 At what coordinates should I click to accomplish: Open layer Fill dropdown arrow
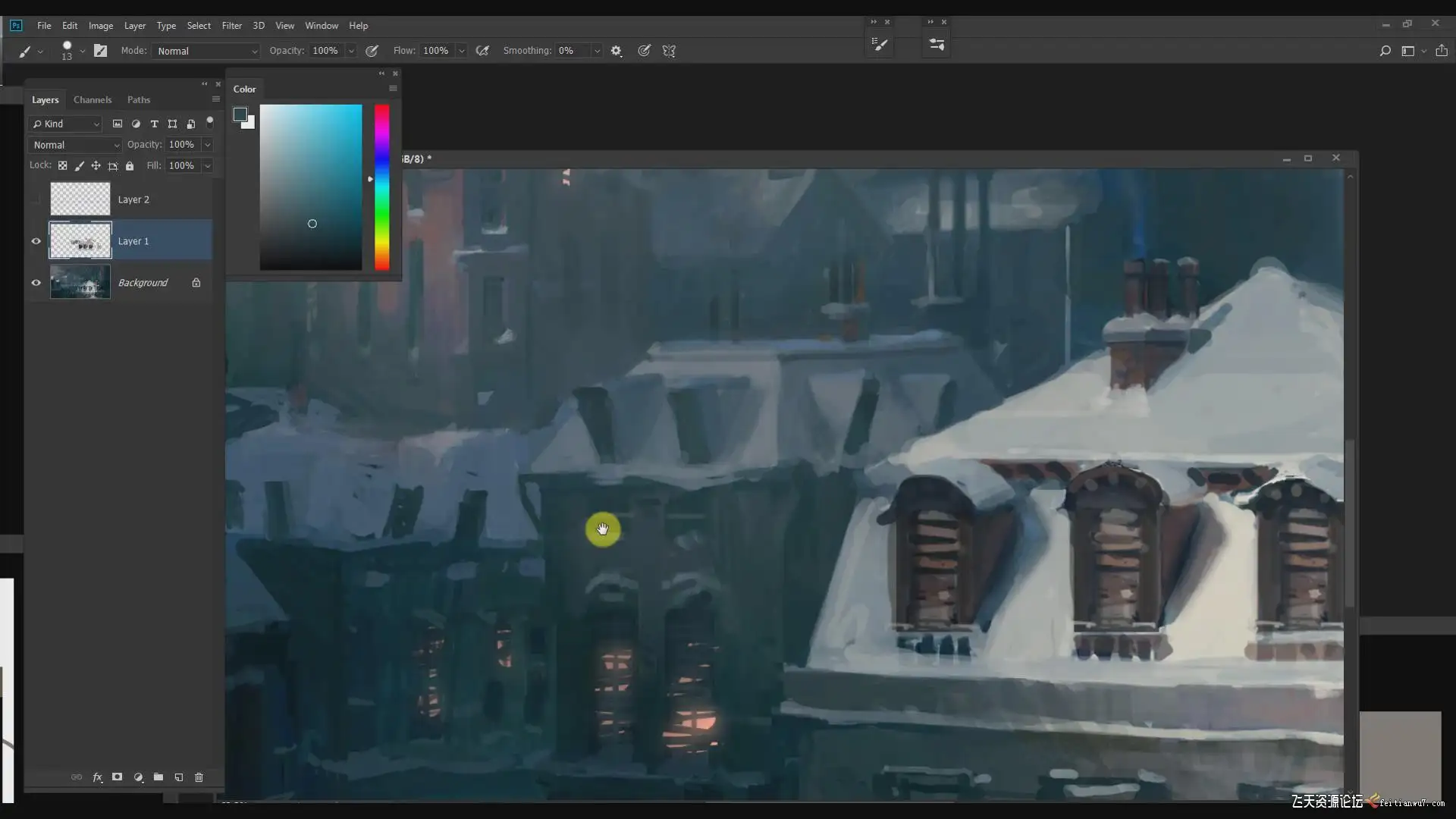point(207,165)
